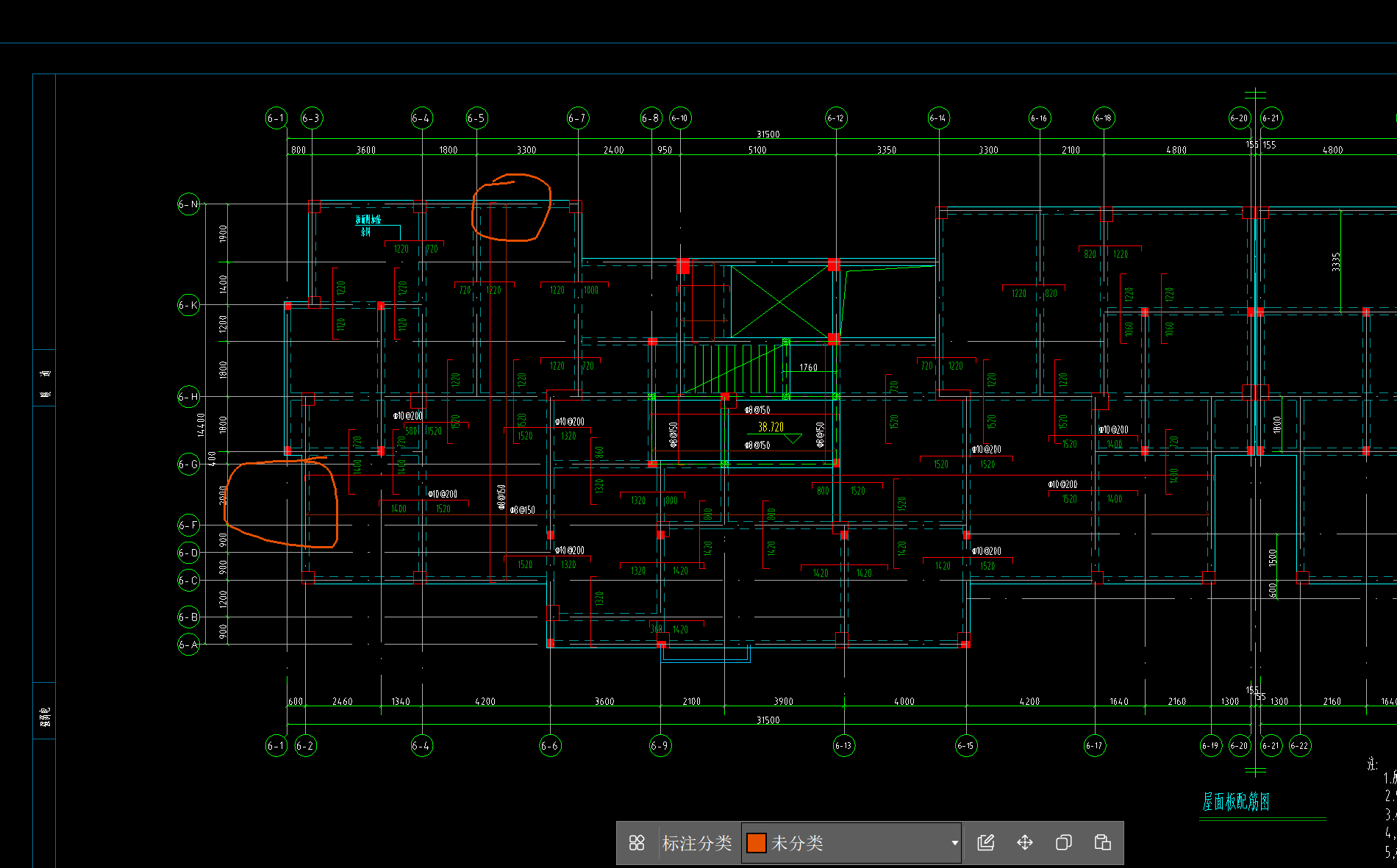1397x868 pixels.
Task: Select the 1340 dimension text
Action: tap(401, 702)
